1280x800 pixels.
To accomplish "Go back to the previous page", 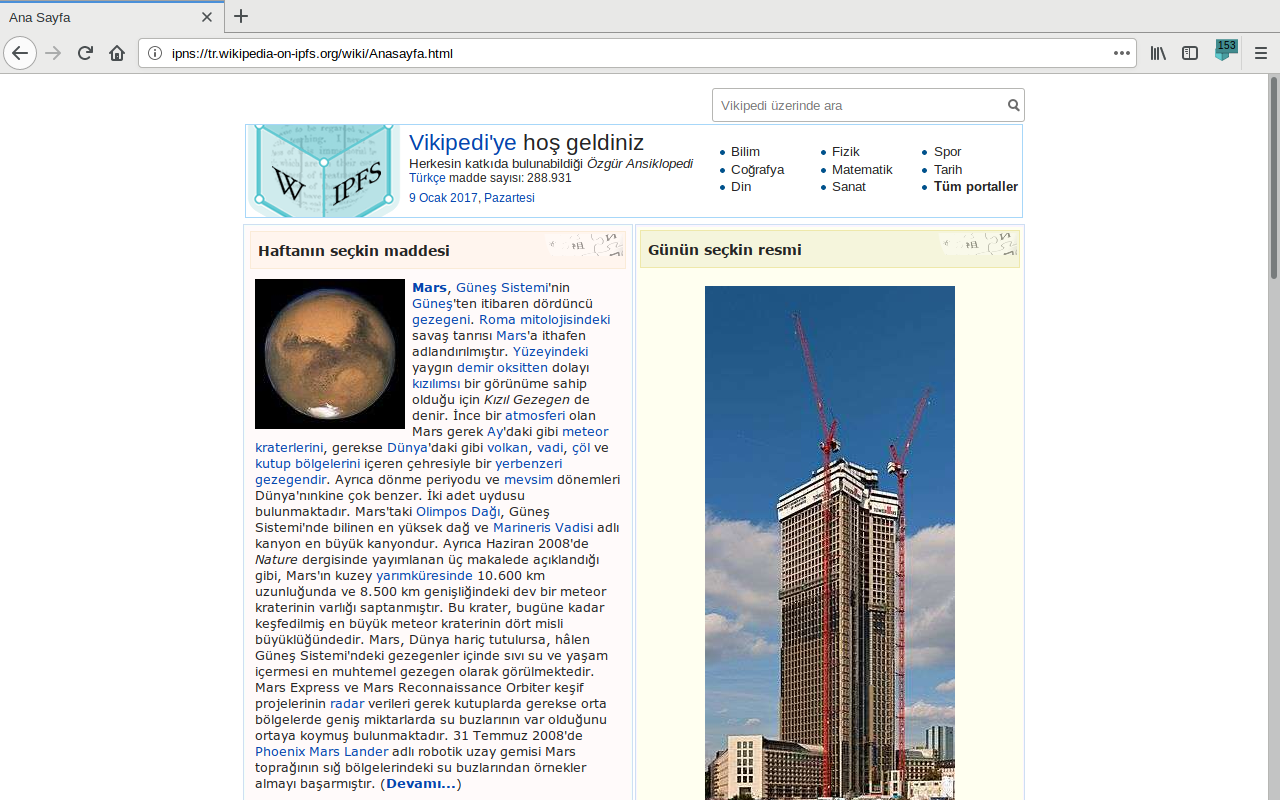I will (20, 53).
